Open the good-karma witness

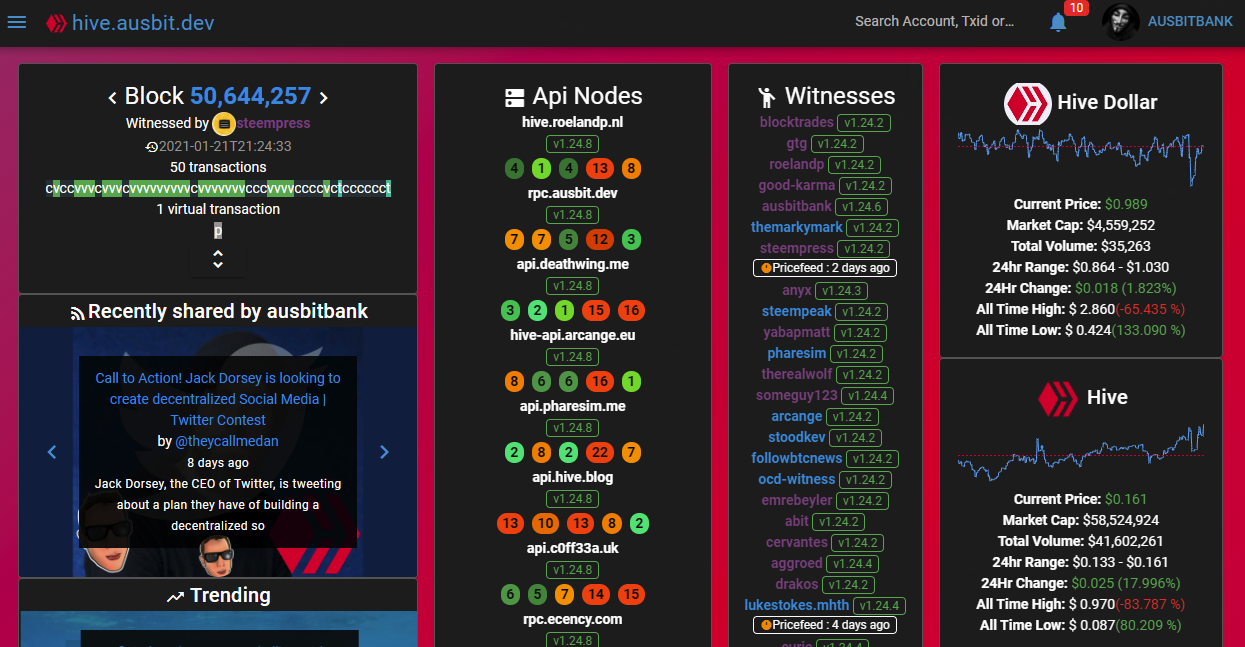(x=796, y=185)
